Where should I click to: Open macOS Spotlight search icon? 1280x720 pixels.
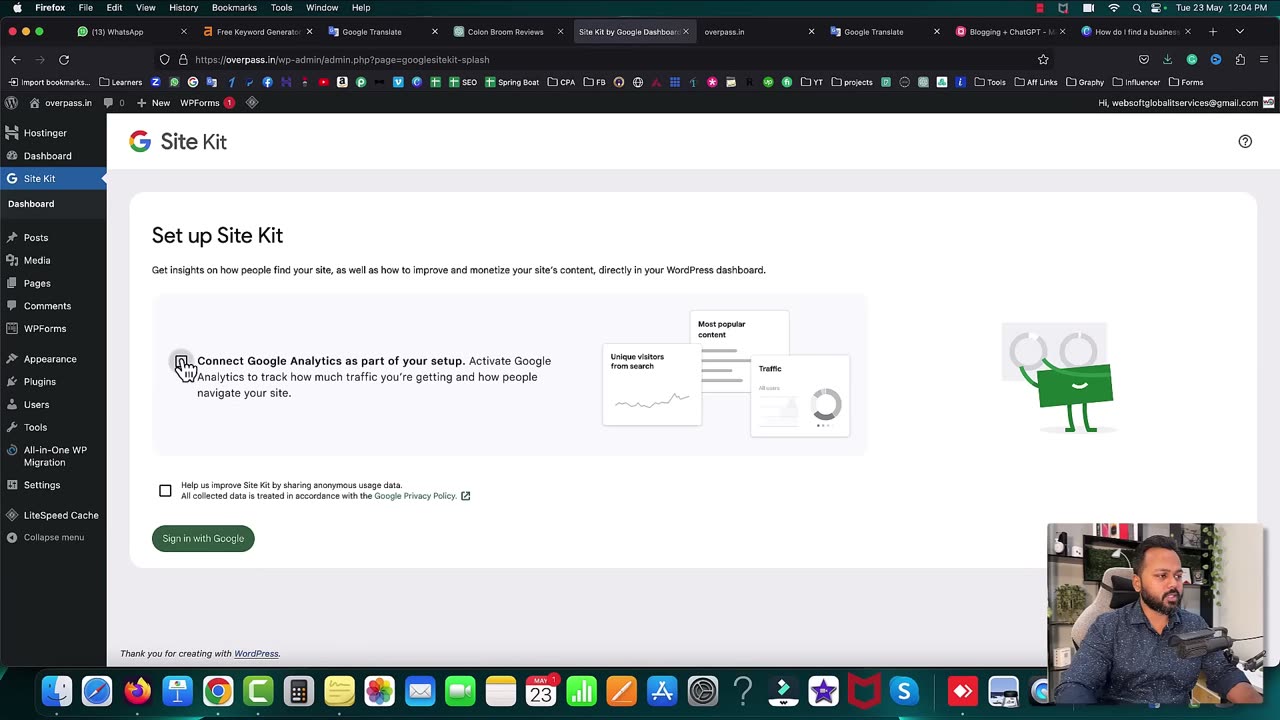click(x=1137, y=8)
